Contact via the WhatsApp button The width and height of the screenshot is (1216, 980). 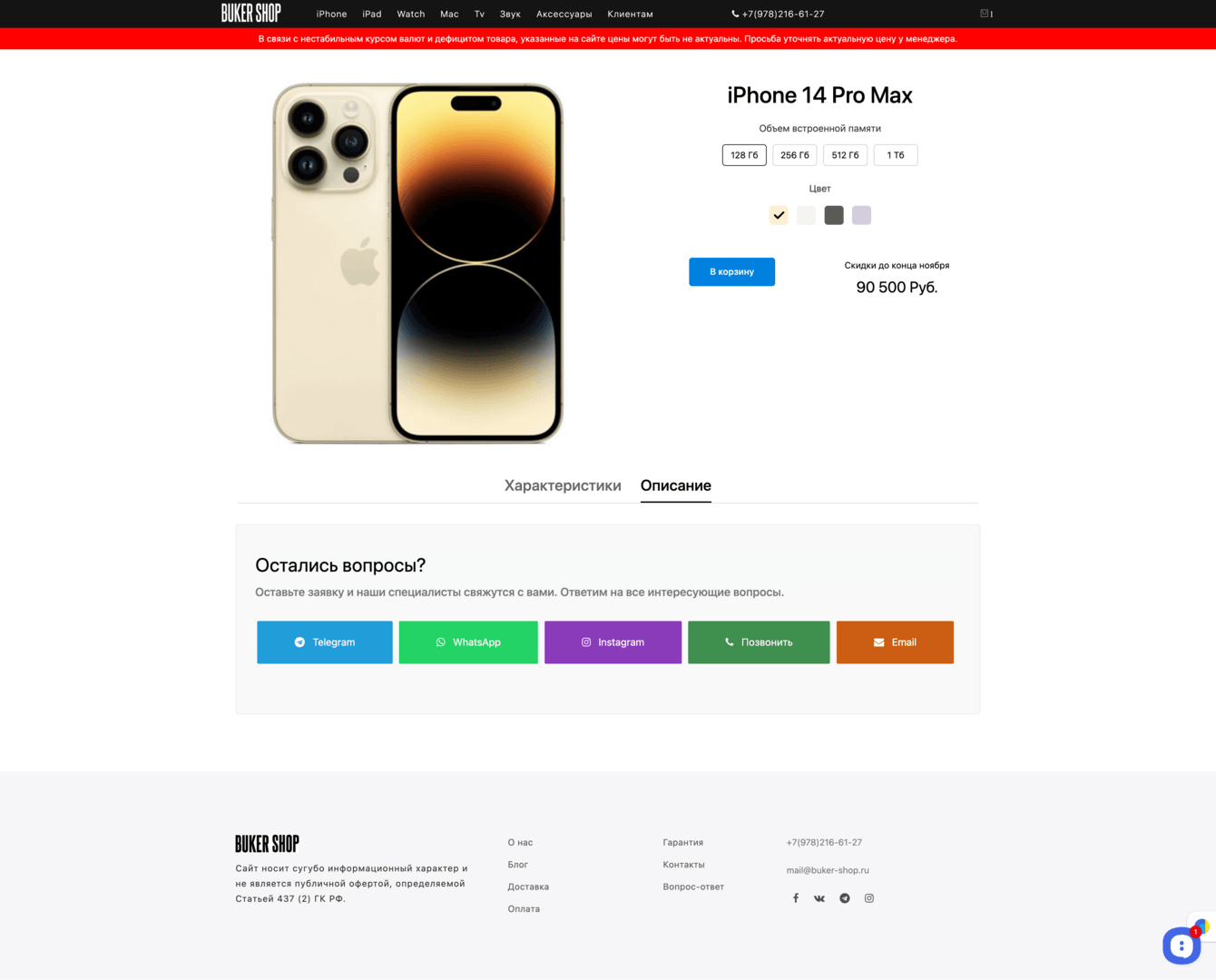pos(468,642)
